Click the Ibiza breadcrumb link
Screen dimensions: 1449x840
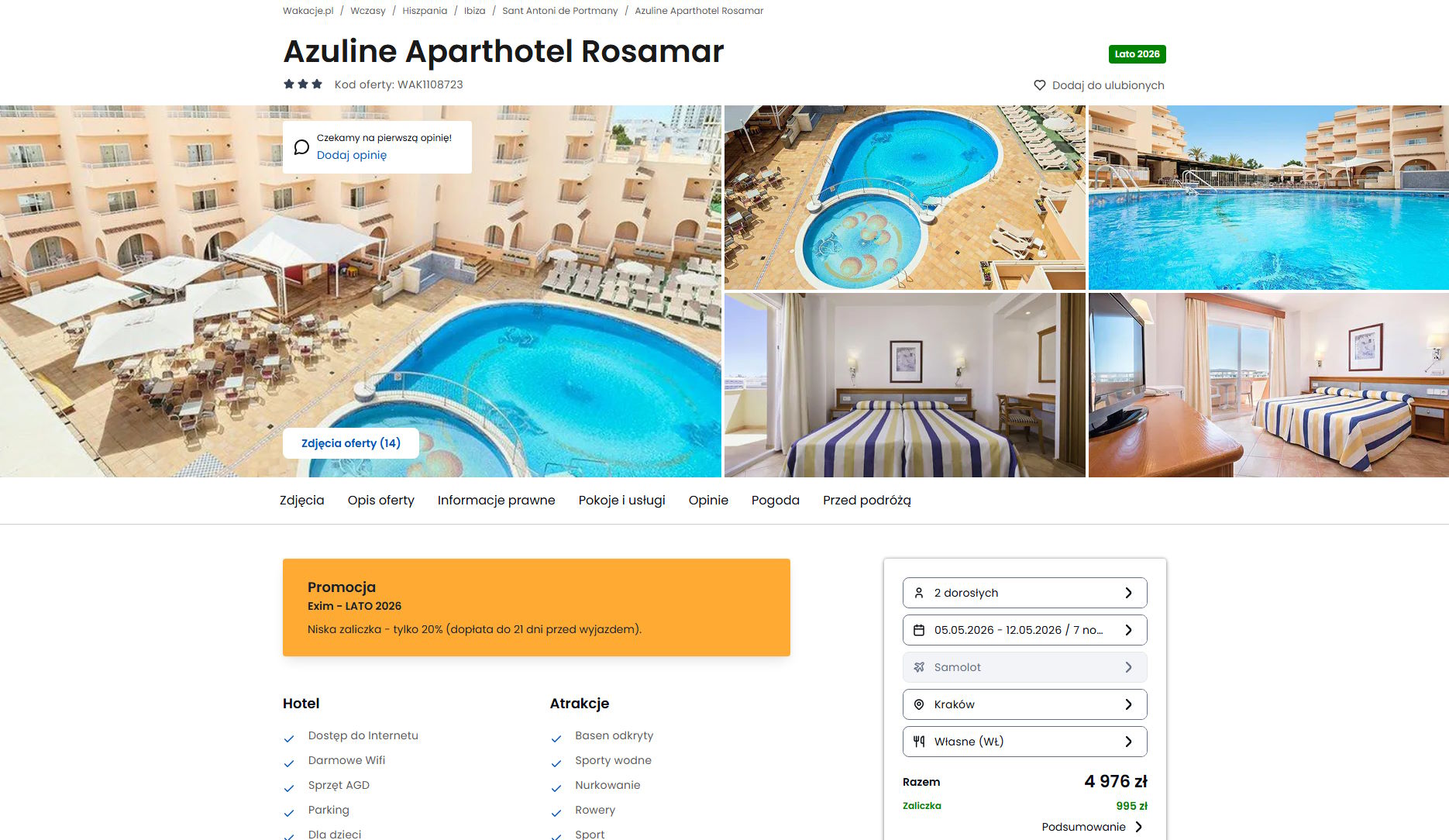[x=474, y=11]
